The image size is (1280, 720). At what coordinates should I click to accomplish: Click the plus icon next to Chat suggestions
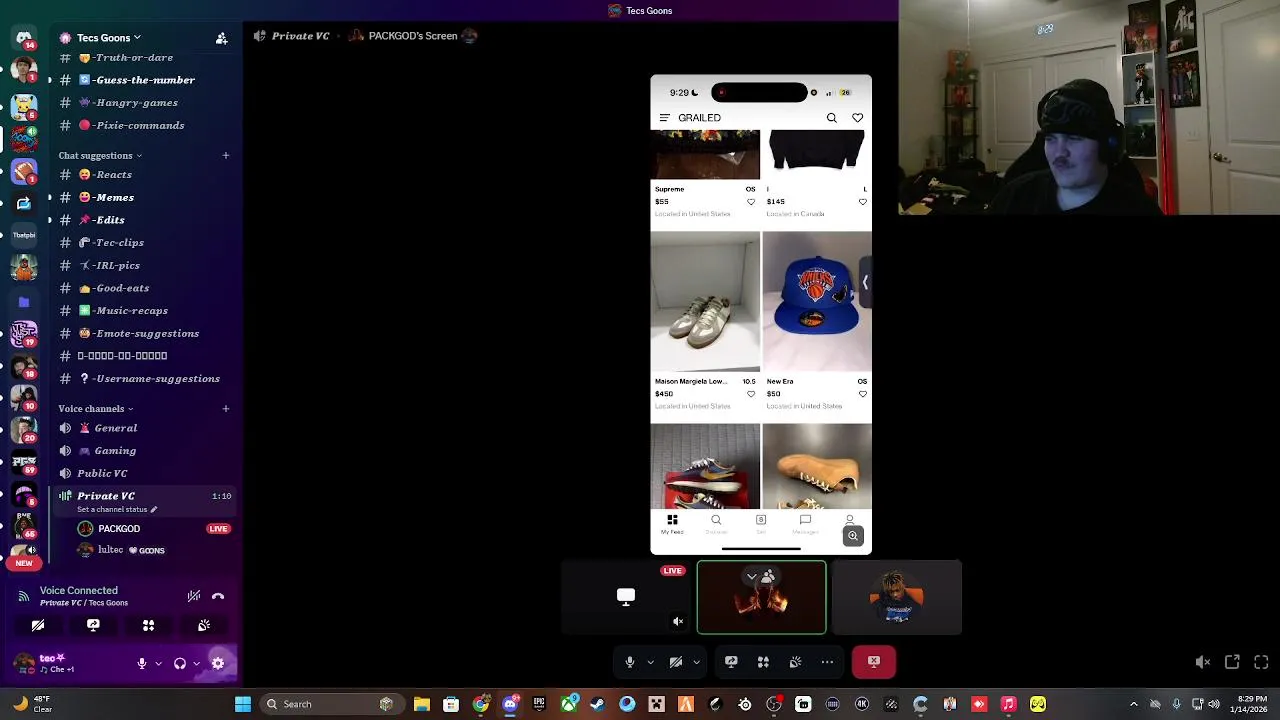[226, 155]
